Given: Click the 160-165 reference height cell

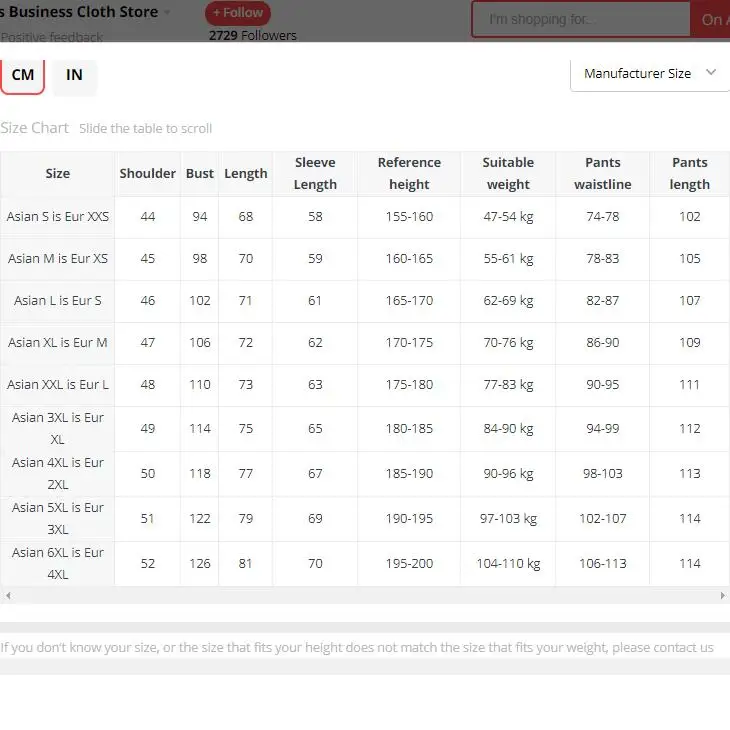Looking at the screenshot, I should 409,259.
